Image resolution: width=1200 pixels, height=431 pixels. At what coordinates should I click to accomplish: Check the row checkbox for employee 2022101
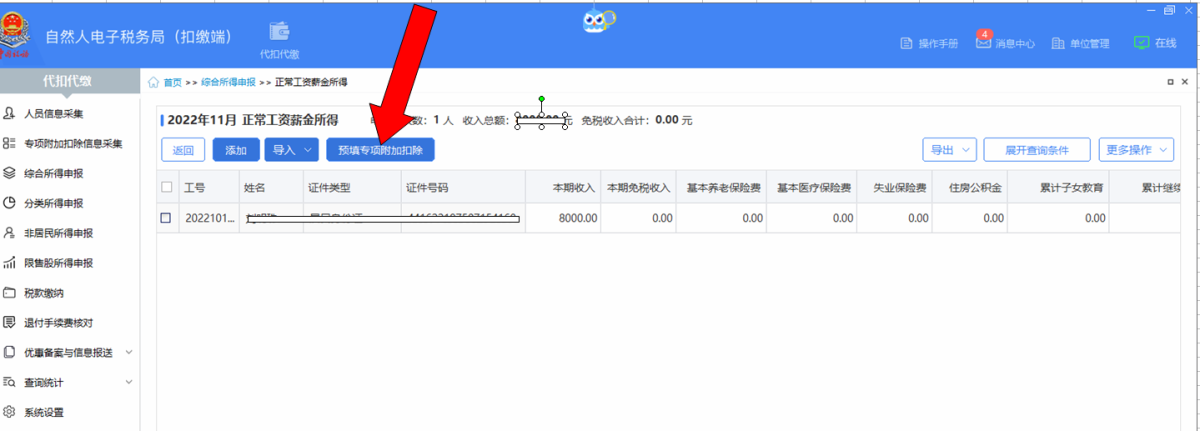tap(167, 217)
